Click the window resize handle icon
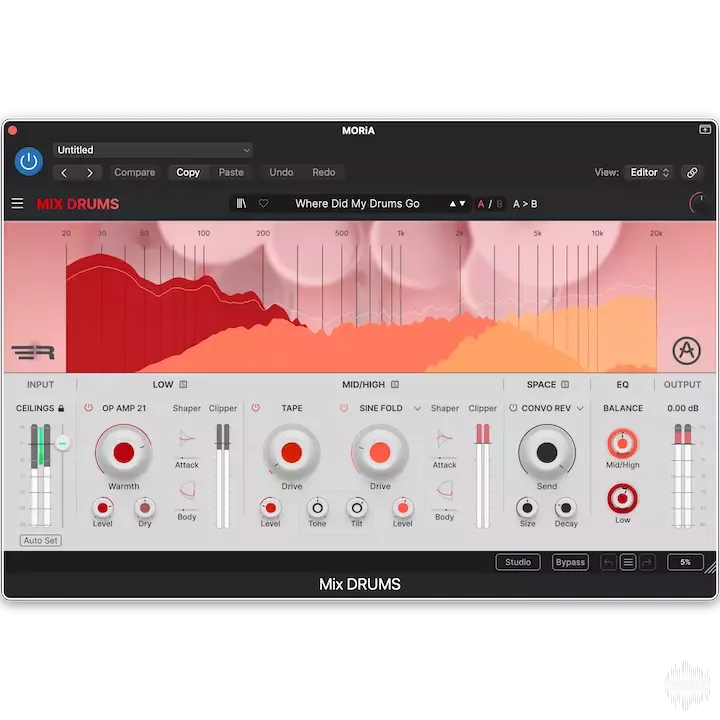 point(710,568)
